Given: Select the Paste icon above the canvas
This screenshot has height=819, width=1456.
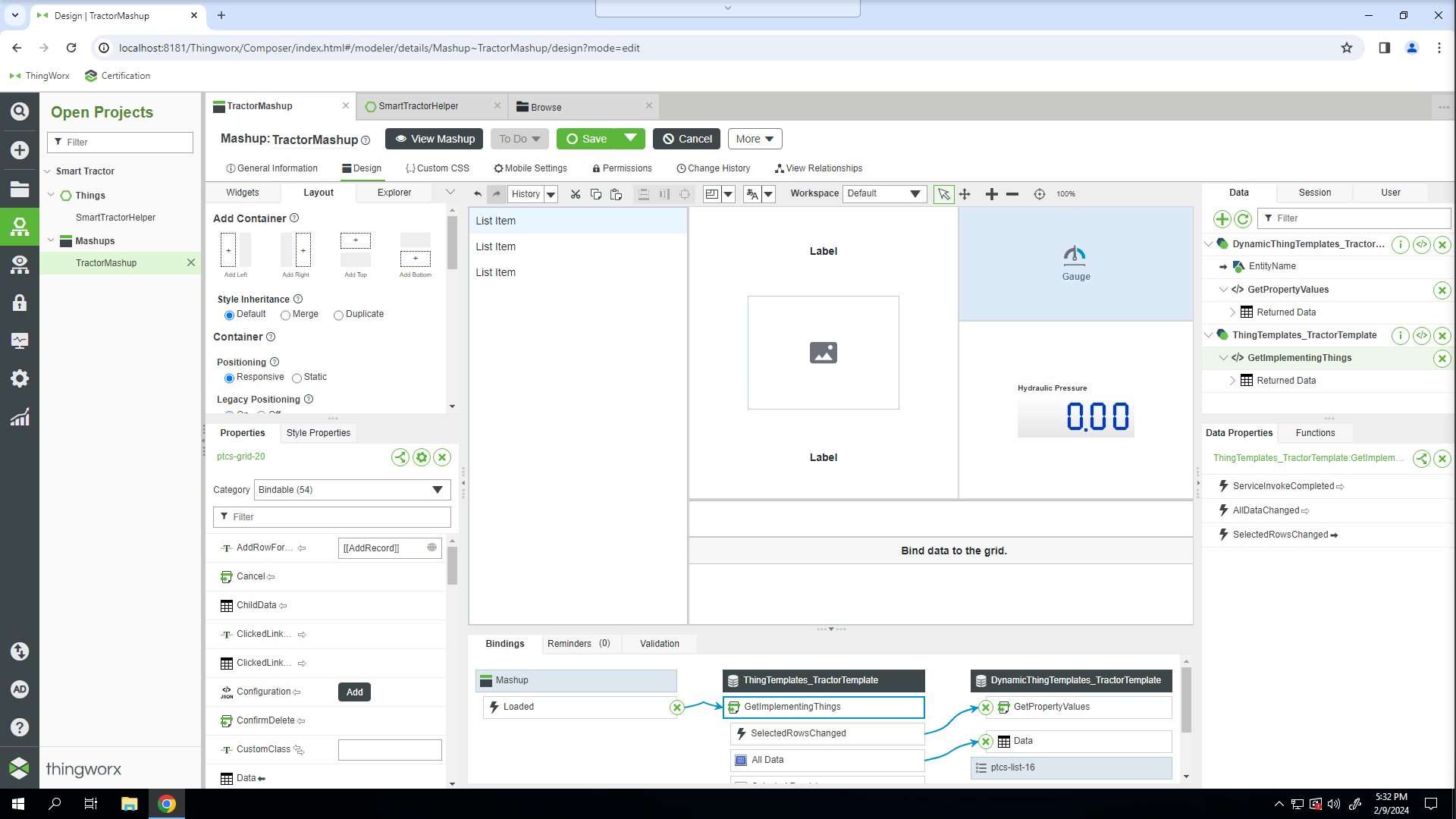Looking at the screenshot, I should coord(617,194).
